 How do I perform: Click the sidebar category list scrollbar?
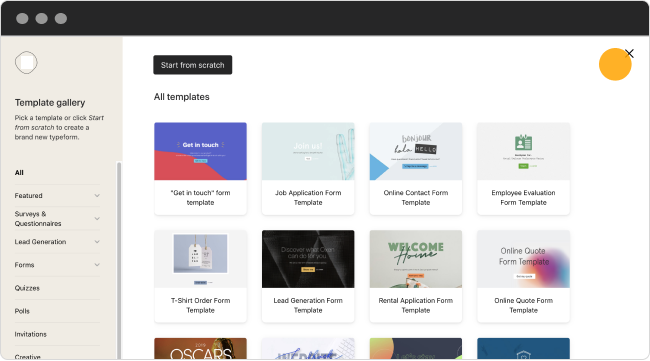(119, 260)
